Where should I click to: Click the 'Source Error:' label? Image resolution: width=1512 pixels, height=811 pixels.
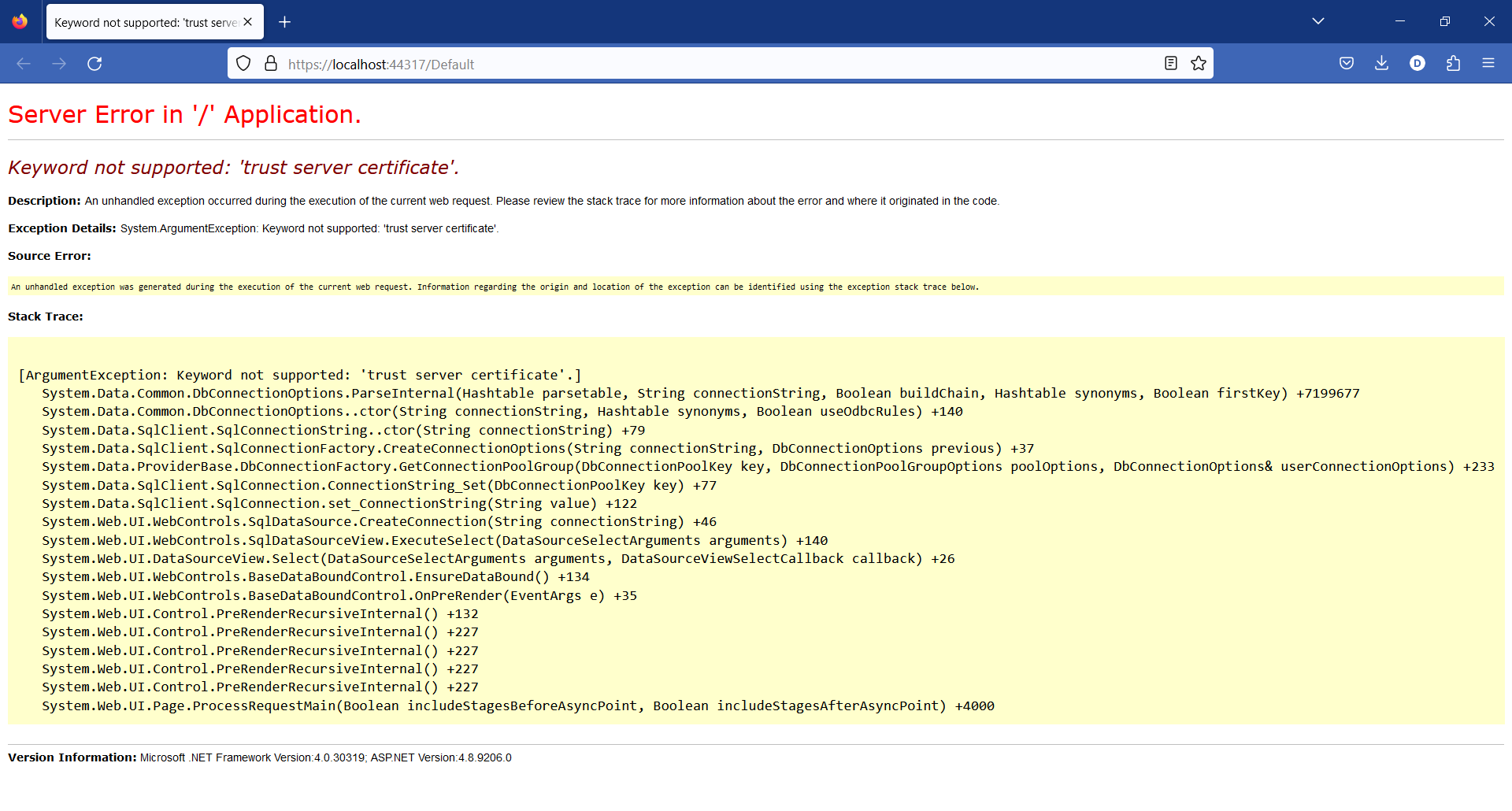[50, 256]
